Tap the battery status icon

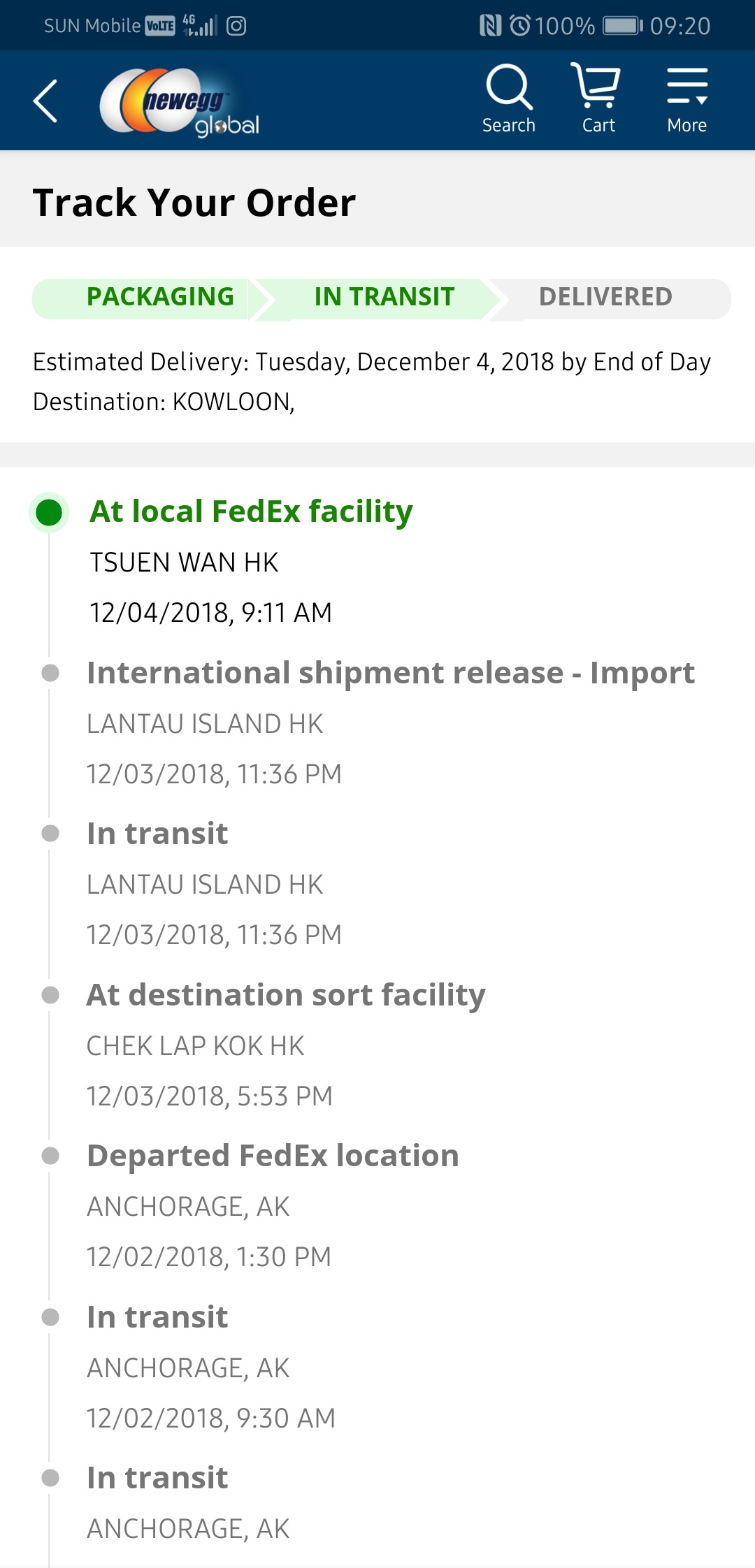[x=623, y=26]
